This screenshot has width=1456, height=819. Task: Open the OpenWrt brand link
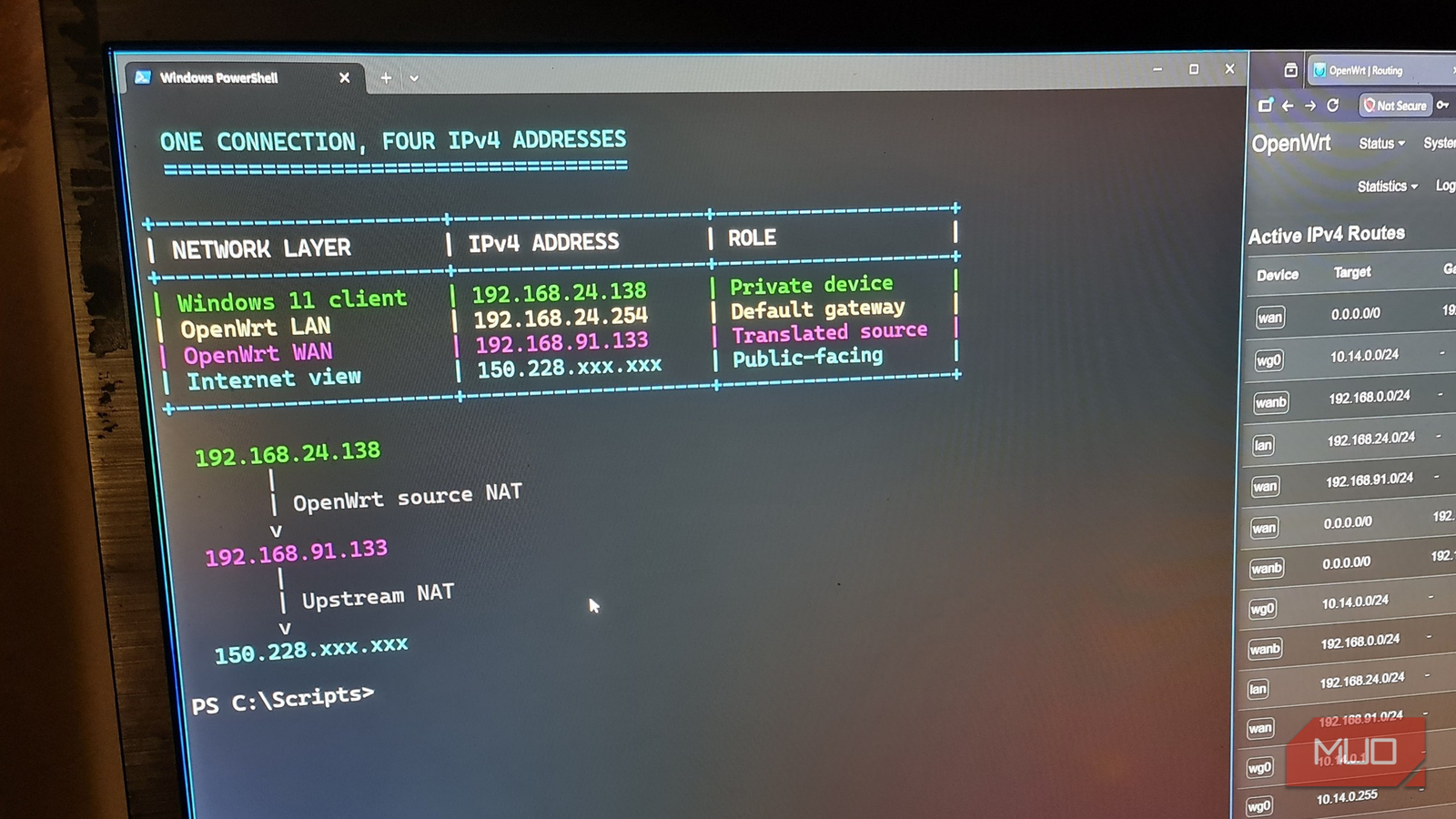[1290, 144]
